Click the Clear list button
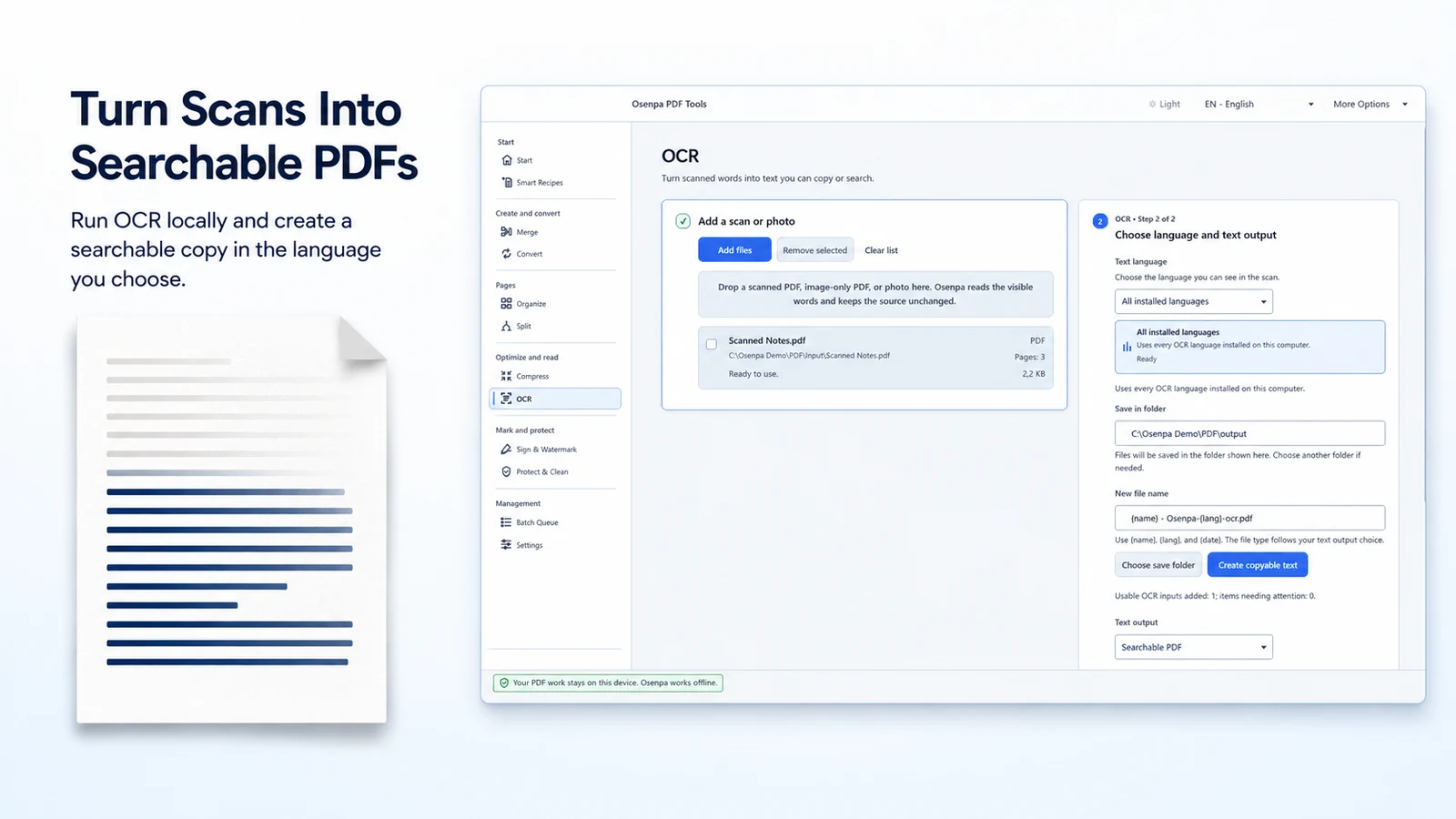 pyautogui.click(x=881, y=250)
